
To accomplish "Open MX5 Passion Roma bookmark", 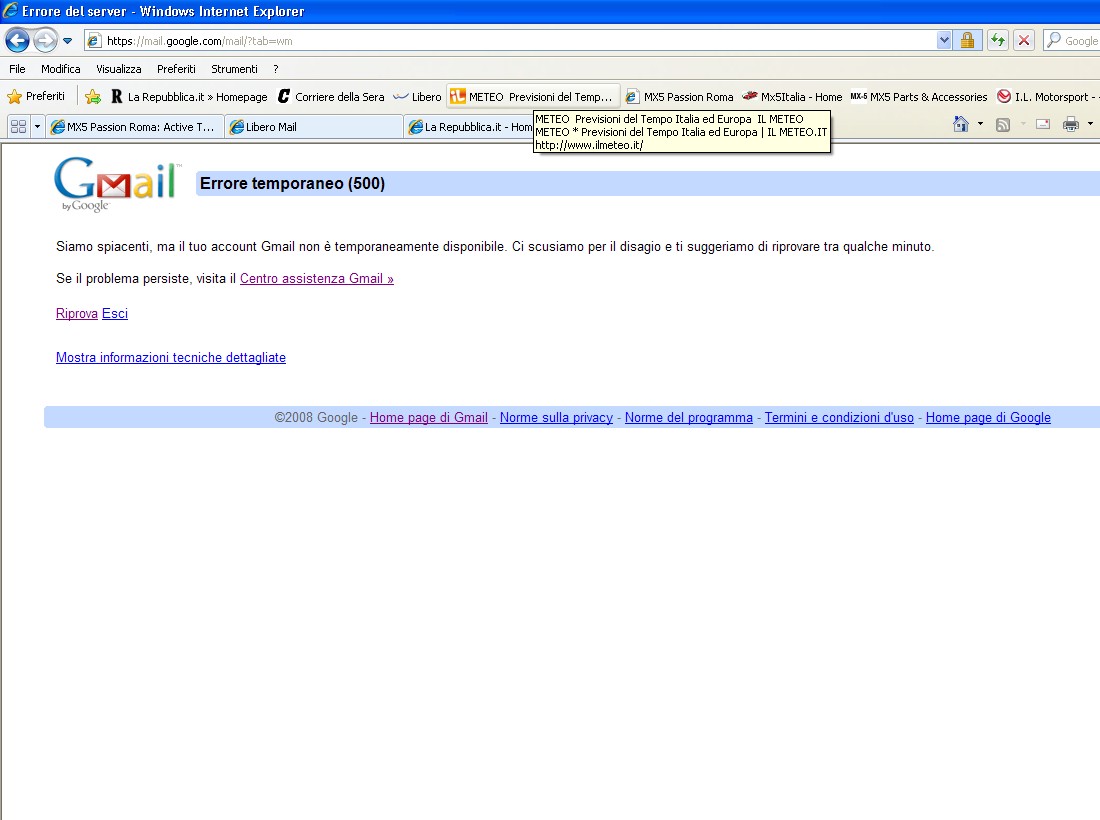I will click(679, 97).
